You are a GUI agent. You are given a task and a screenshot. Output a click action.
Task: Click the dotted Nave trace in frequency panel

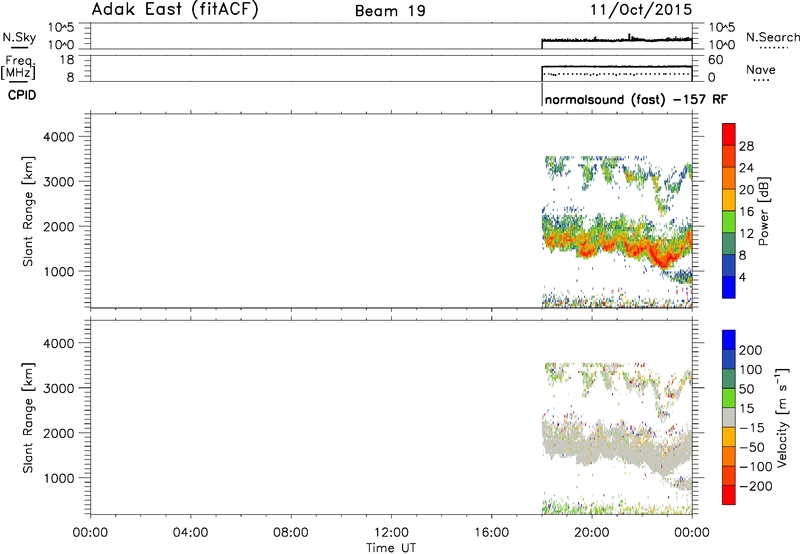[x=617, y=74]
